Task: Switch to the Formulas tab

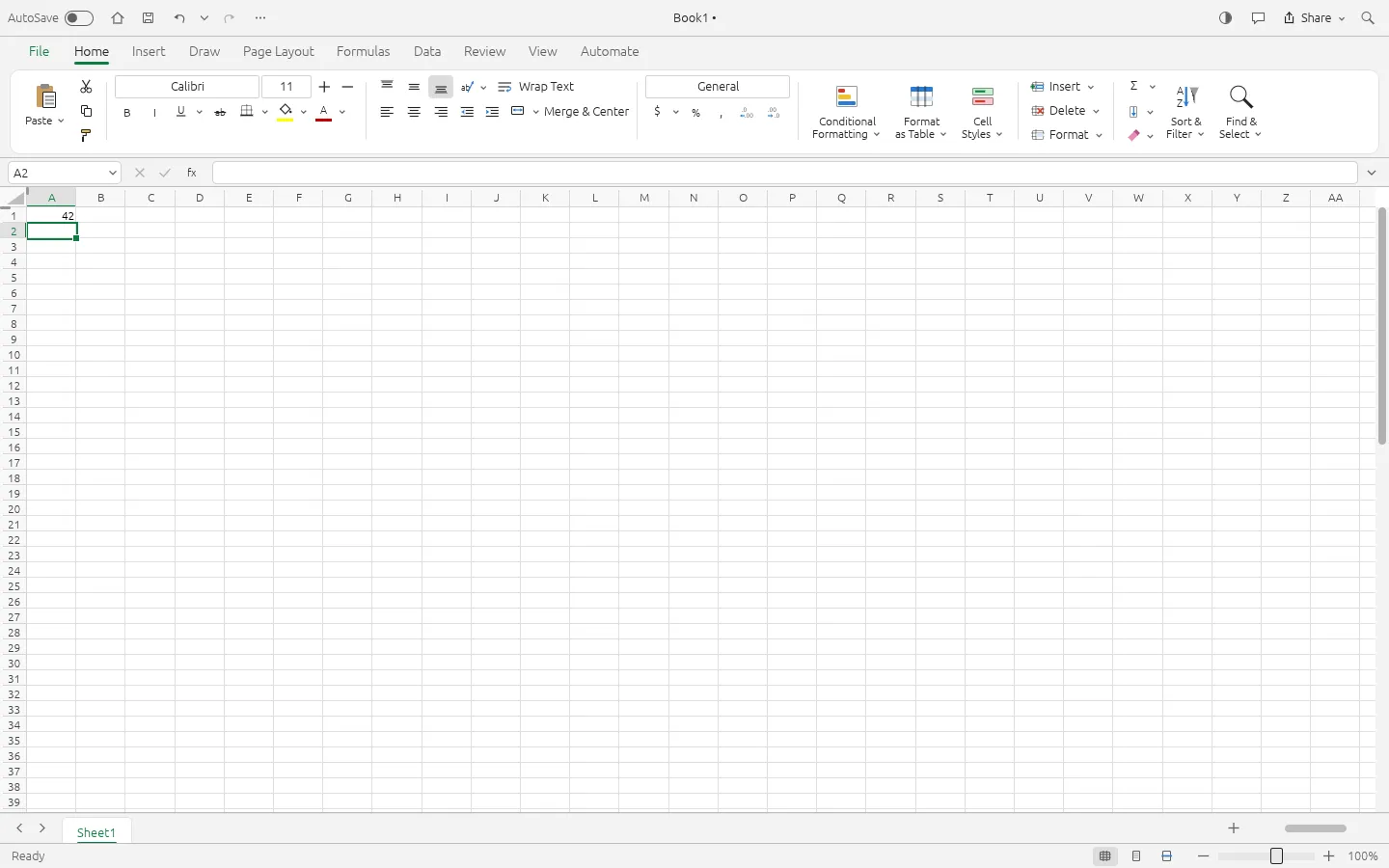Action: (x=364, y=52)
